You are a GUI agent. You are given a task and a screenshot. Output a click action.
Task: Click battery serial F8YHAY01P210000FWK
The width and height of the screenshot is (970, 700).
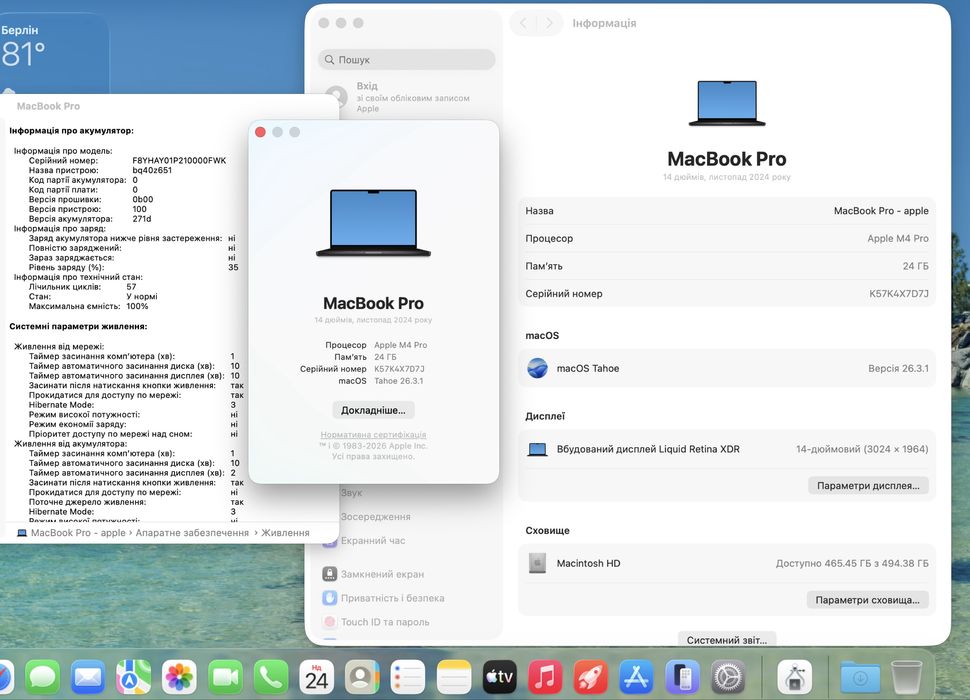click(179, 160)
